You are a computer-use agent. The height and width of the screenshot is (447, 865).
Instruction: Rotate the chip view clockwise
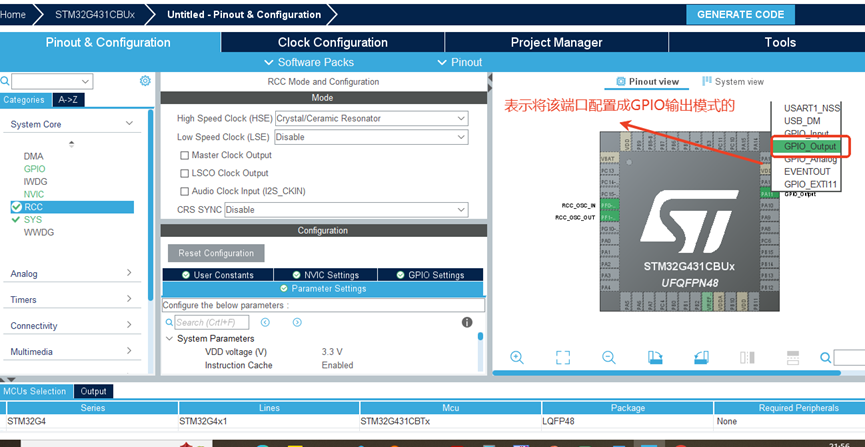655,358
